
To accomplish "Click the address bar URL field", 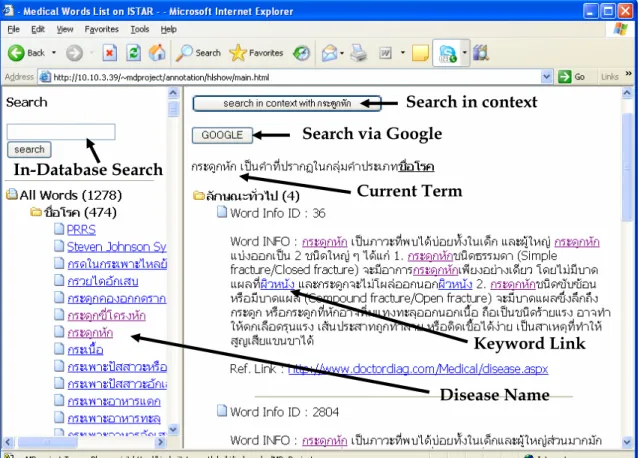I will coord(296,77).
